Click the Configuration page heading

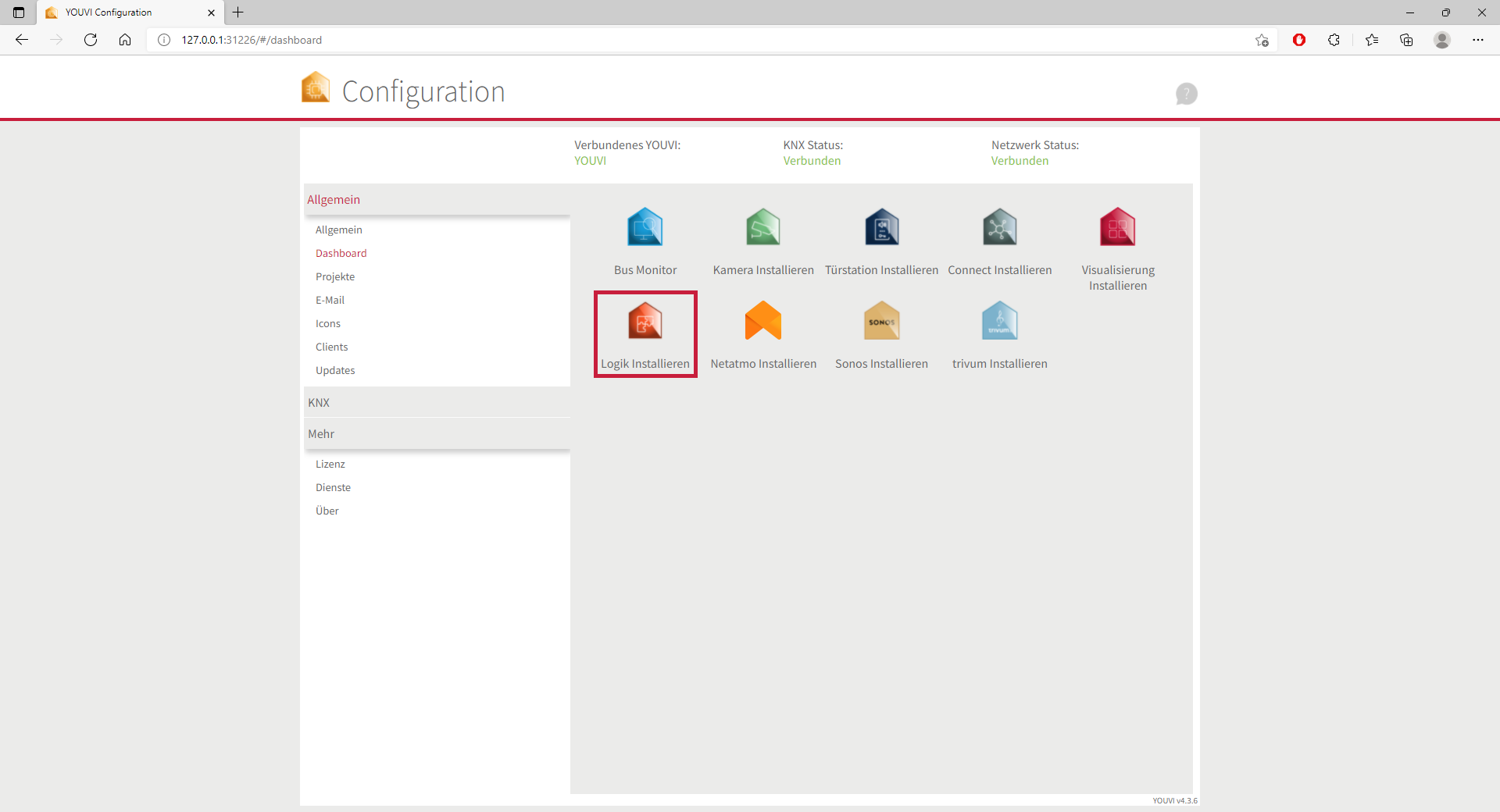click(423, 91)
